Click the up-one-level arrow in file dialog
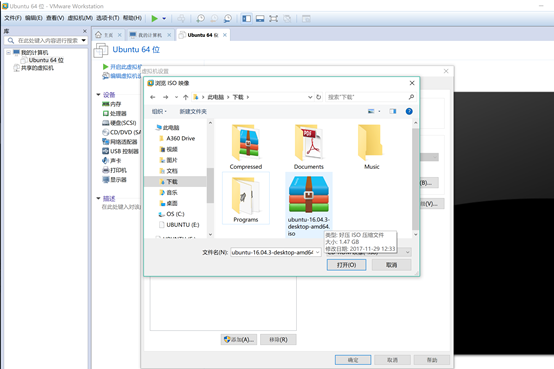This screenshot has width=554, height=369. [x=185, y=97]
